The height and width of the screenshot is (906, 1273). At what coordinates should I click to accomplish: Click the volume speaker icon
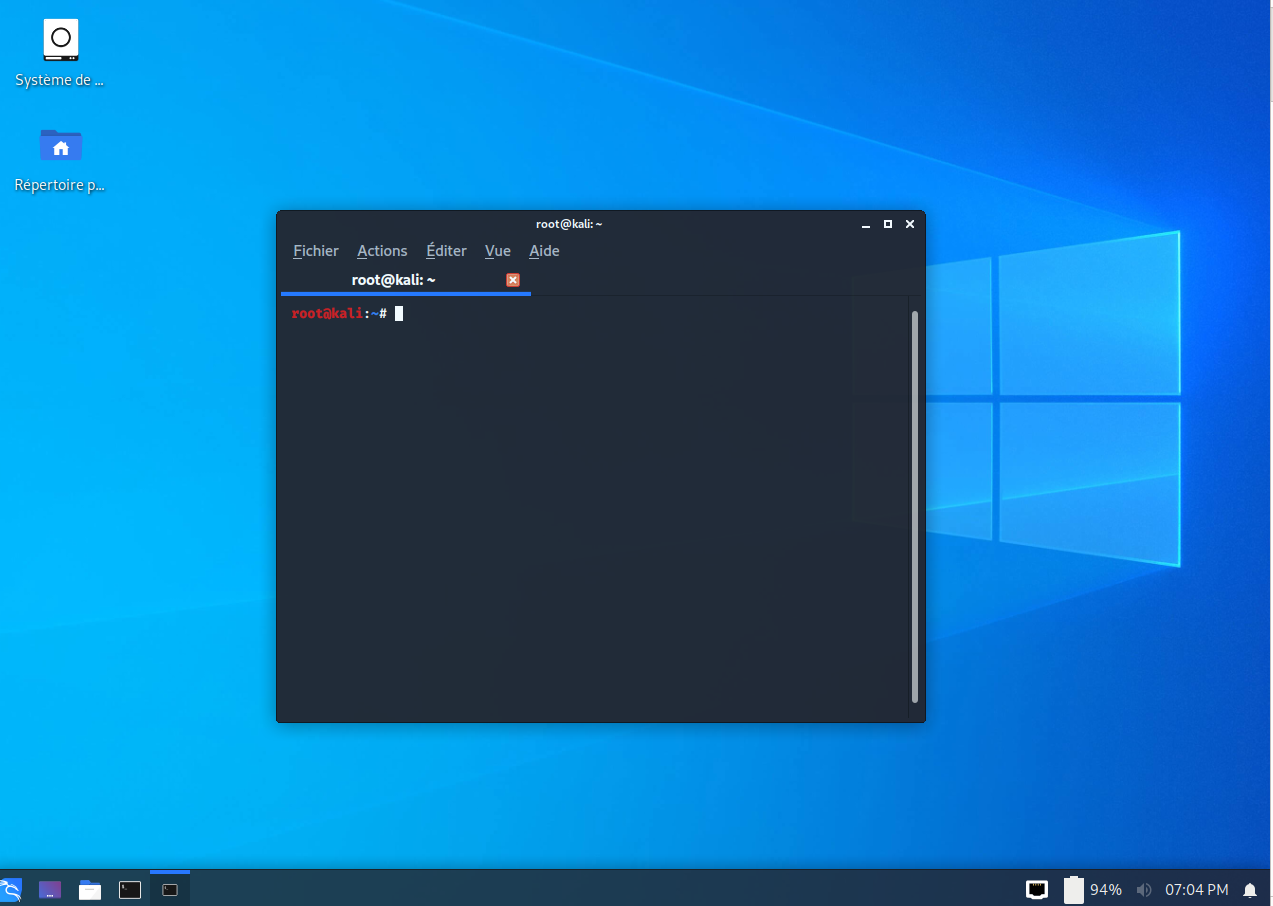pyautogui.click(x=1144, y=889)
